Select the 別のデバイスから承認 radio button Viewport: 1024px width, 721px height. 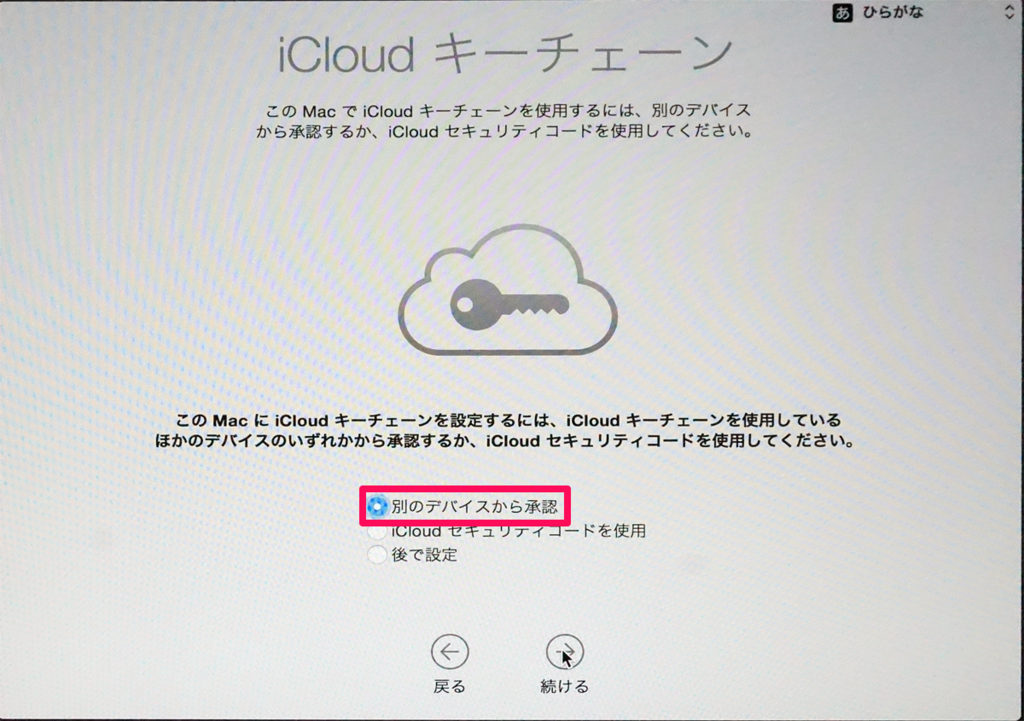point(377,506)
